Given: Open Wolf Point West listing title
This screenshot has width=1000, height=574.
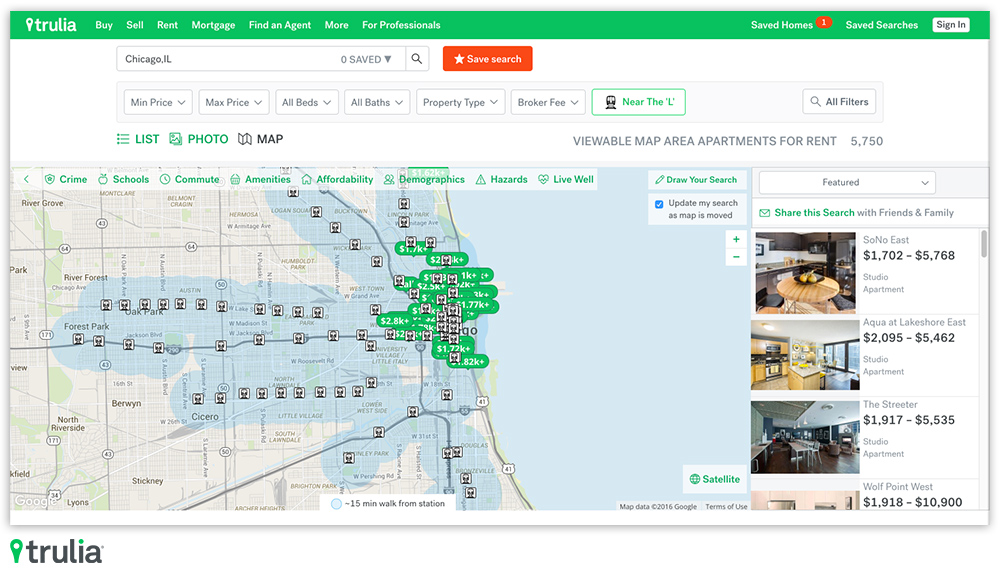Looking at the screenshot, I should [x=897, y=487].
